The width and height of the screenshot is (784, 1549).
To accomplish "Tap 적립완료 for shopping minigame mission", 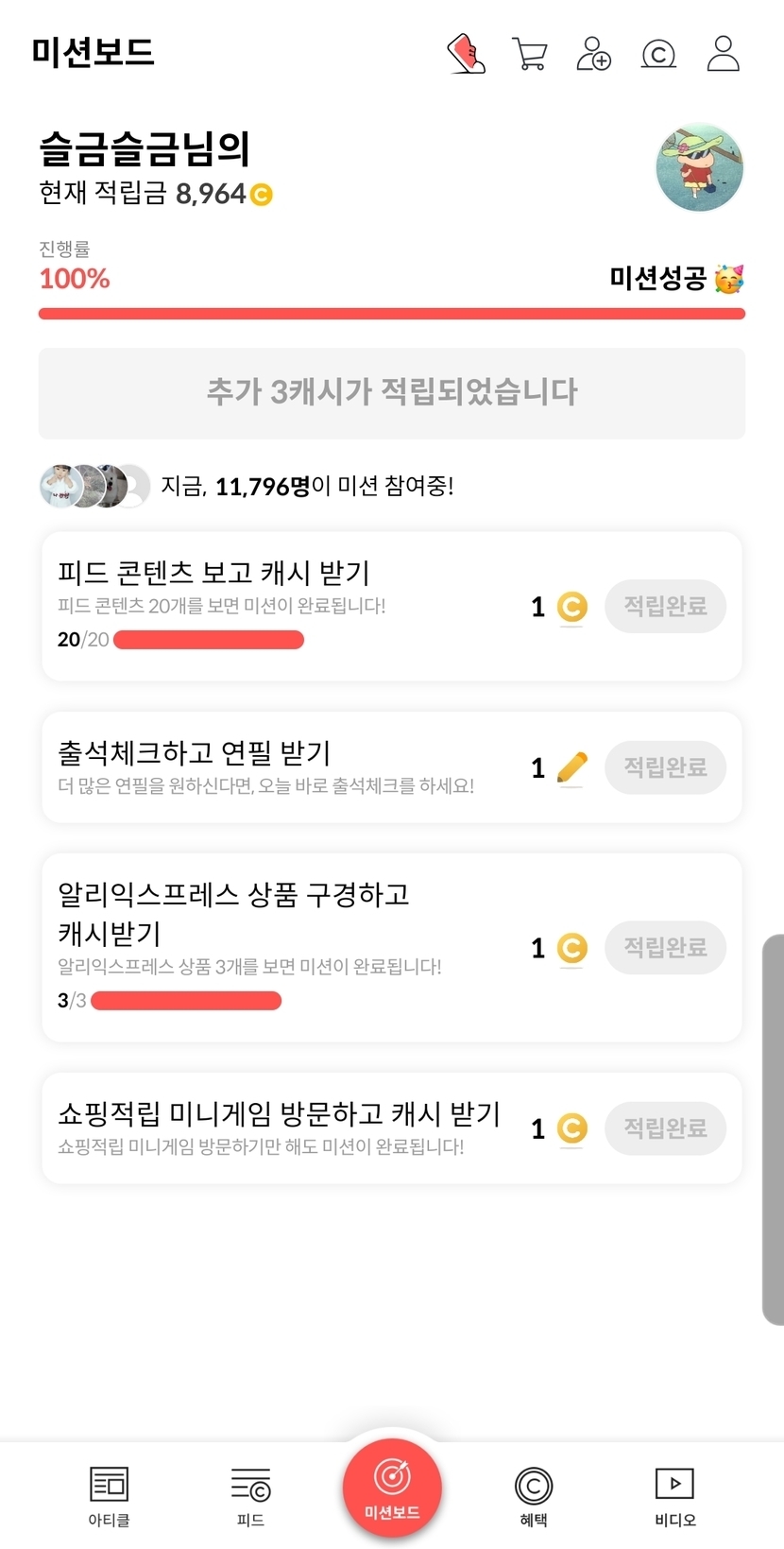I will coord(665,1128).
